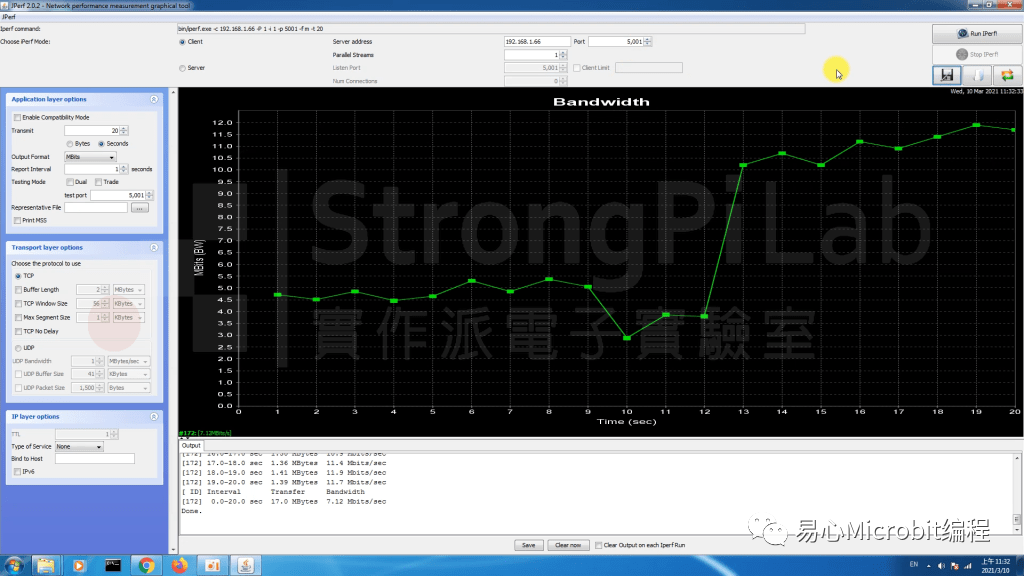Open Google Chrome from the taskbar
This screenshot has width=1024, height=576.
click(x=146, y=566)
